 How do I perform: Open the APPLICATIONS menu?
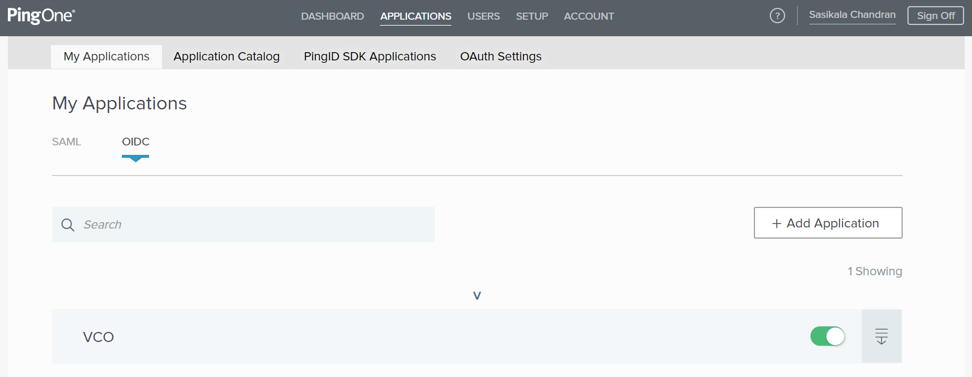coord(416,16)
